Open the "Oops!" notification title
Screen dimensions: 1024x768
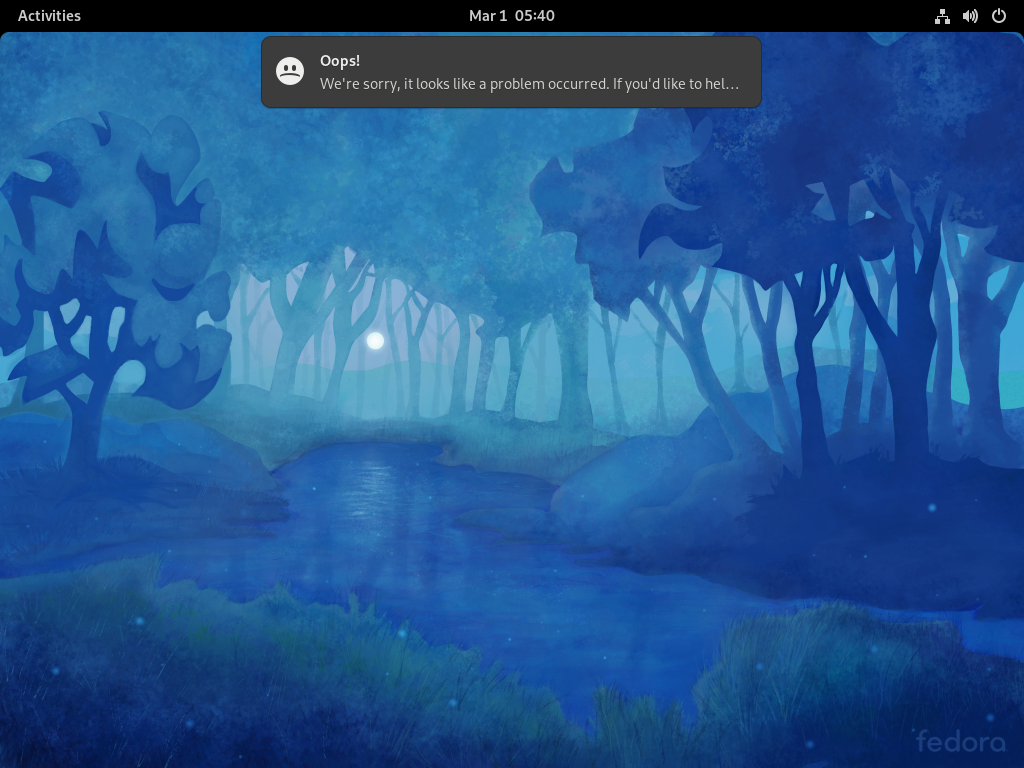click(340, 61)
